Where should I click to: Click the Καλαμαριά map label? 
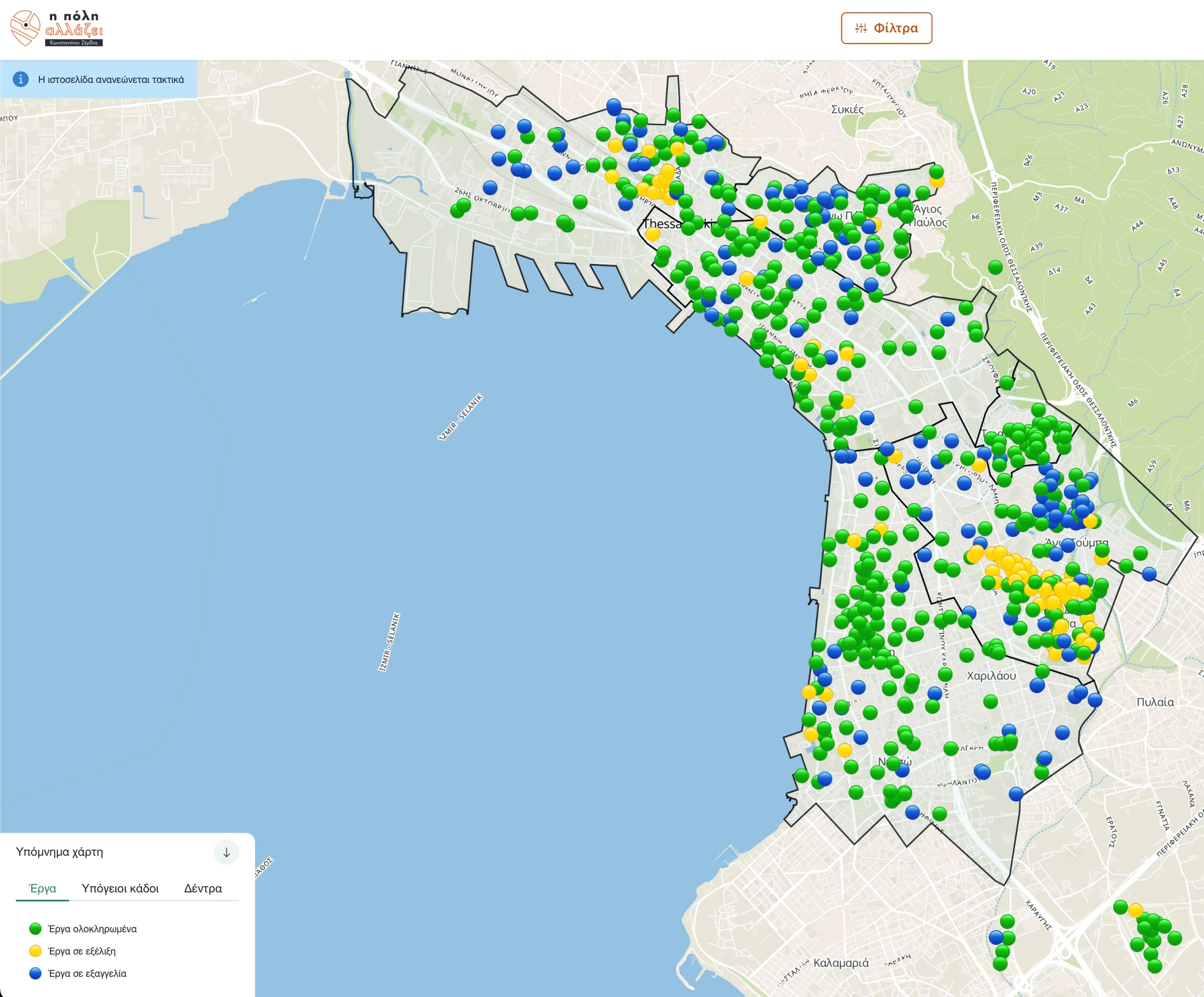click(841, 963)
